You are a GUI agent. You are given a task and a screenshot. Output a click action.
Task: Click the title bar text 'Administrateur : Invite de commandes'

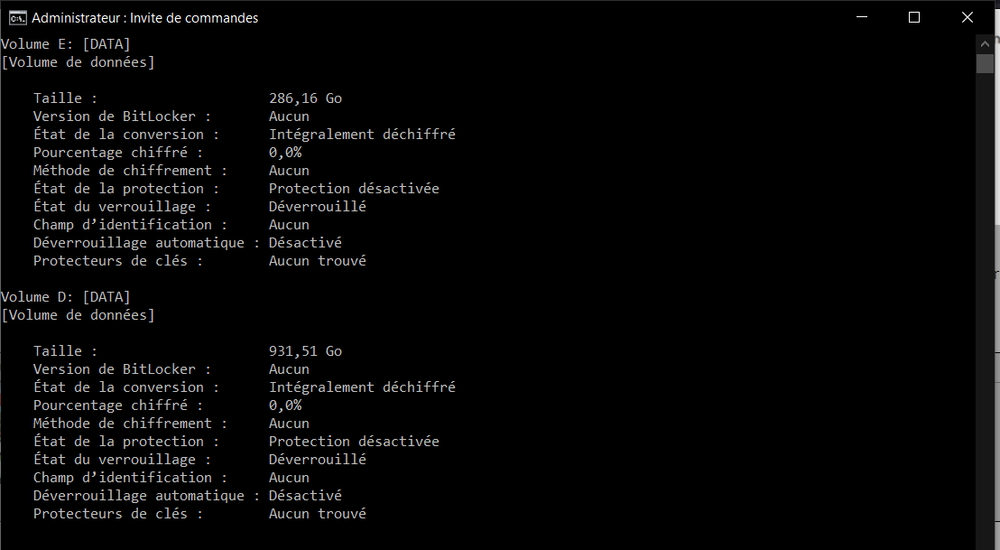point(144,17)
